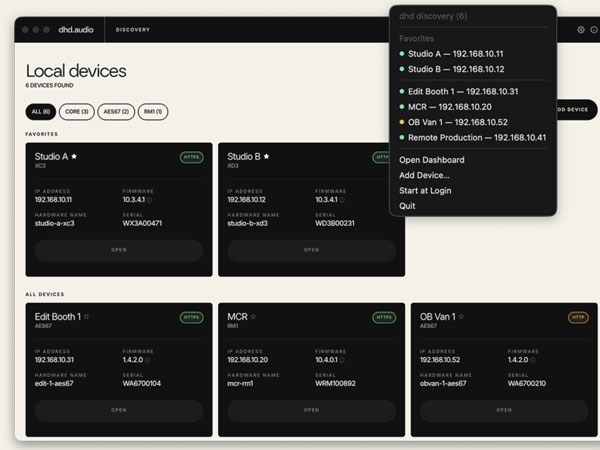Viewport: 600px width, 450px height.
Task: Choose OB Van 1 — 192.168.10.52 in menu
Action: point(473,122)
